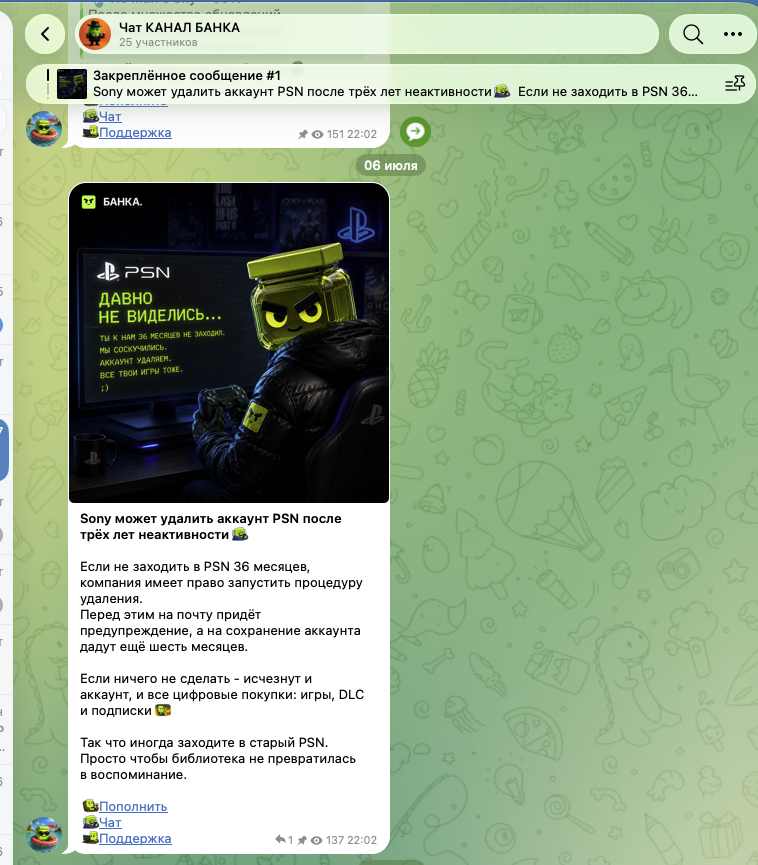Click the 25 участников member count
This screenshot has width=758, height=865.
pyautogui.click(x=158, y=42)
